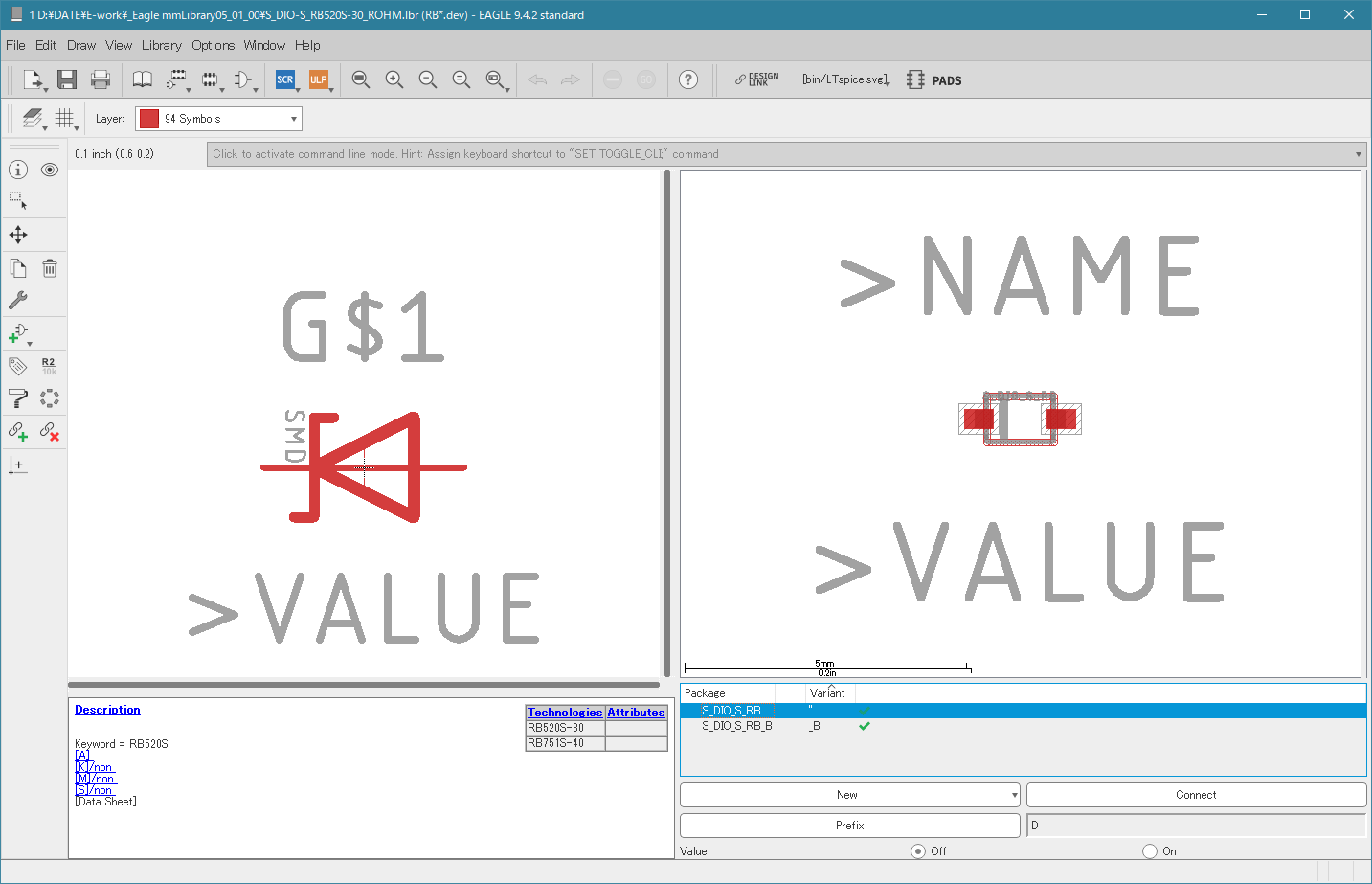Expand the command line history dropdown
The height and width of the screenshot is (884, 1372).
[x=1358, y=154]
